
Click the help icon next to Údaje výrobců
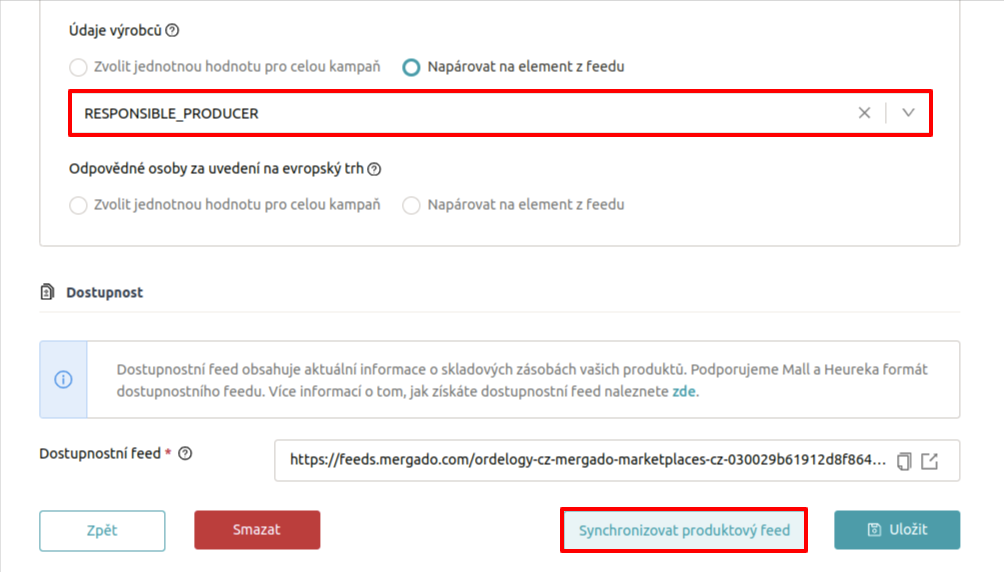(173, 31)
